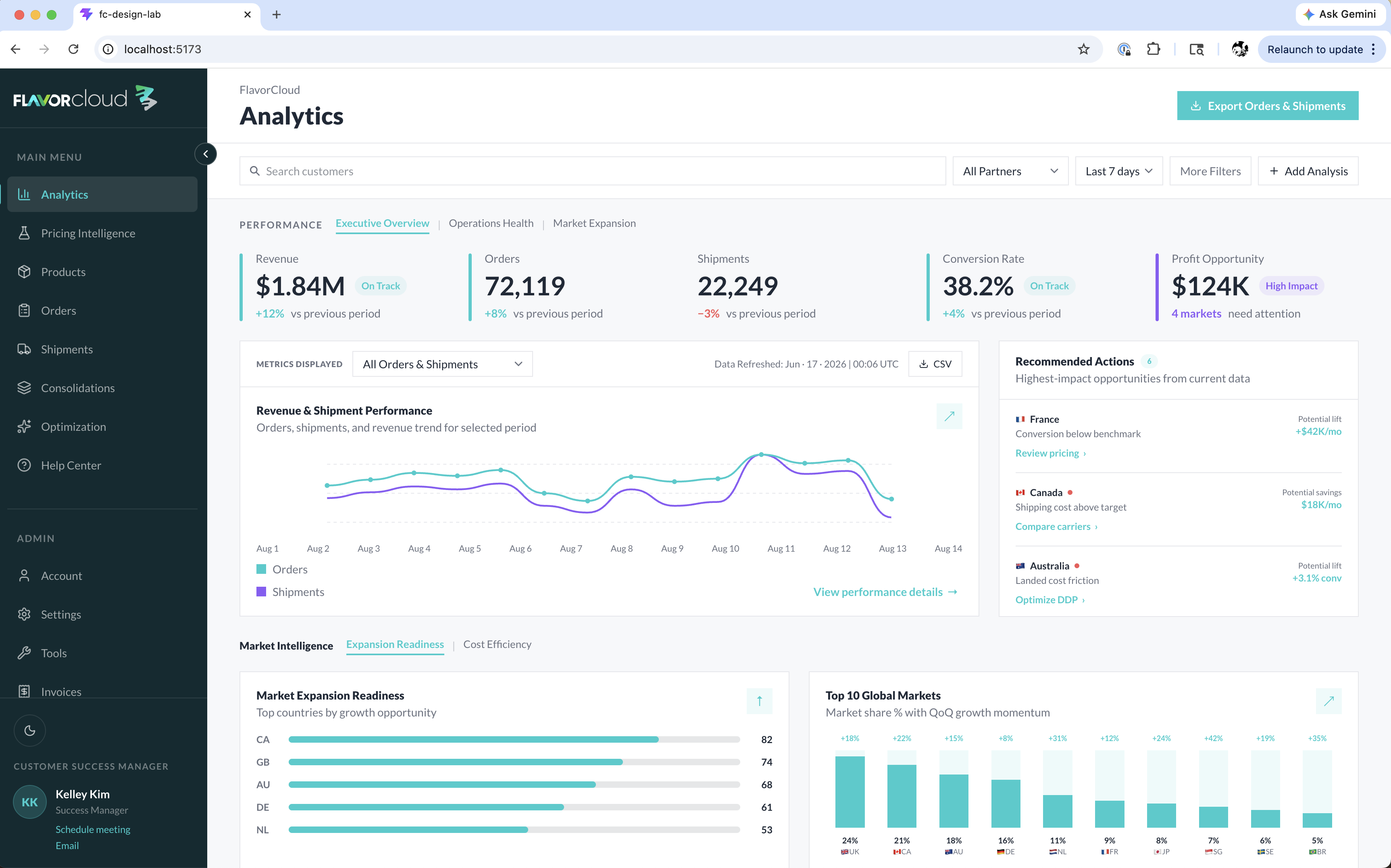Click GB readiness progress bar

click(x=514, y=762)
